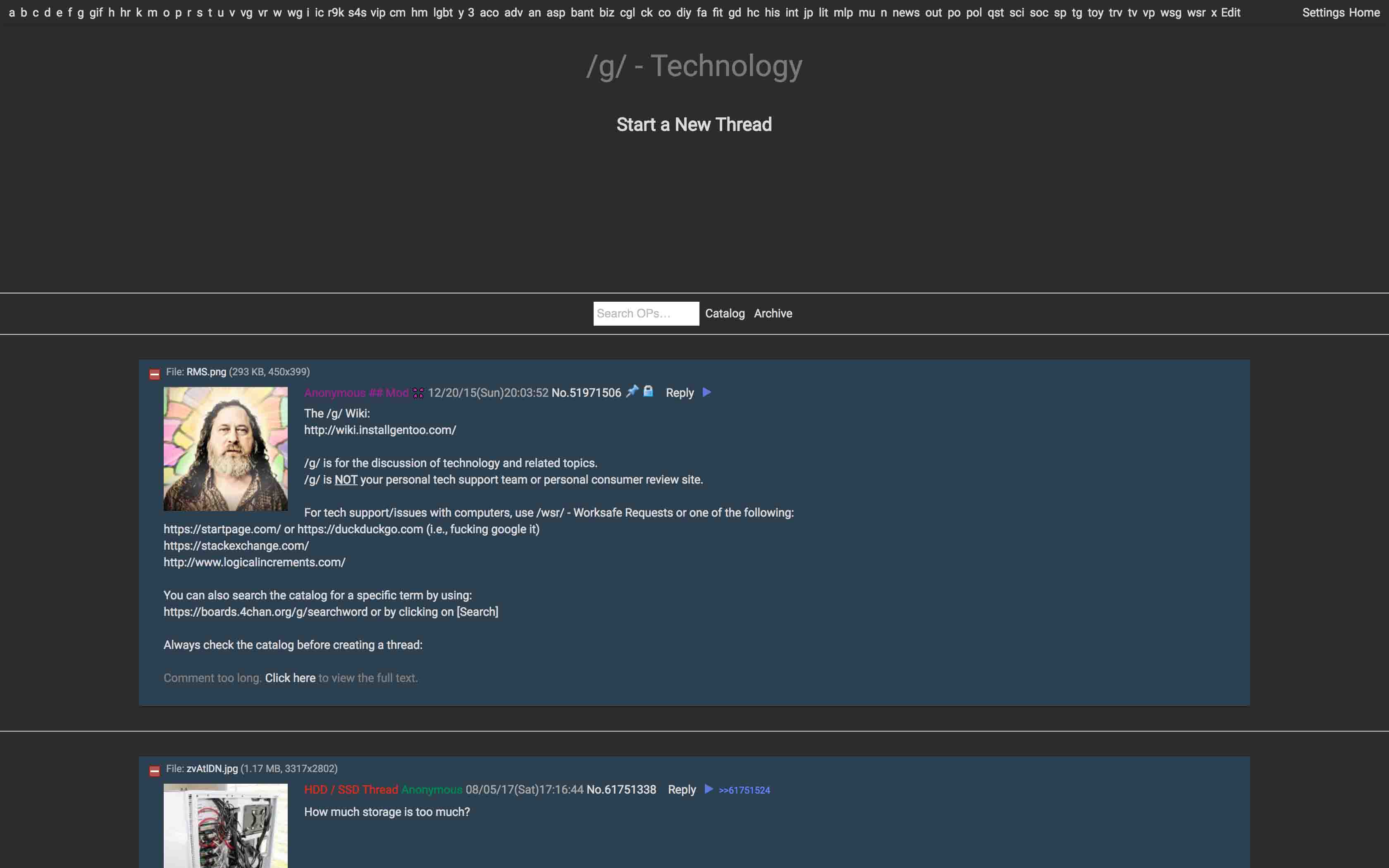The height and width of the screenshot is (868, 1389).
Task: Click post number No.61751338
Action: click(621, 789)
